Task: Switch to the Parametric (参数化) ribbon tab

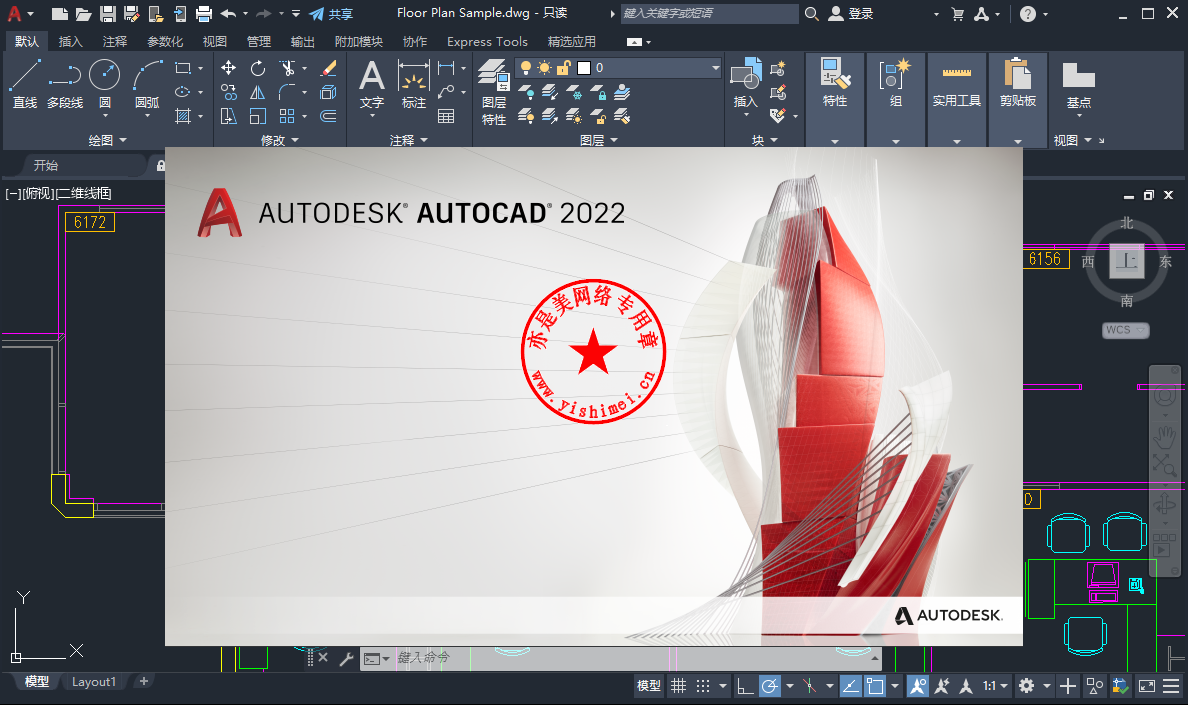Action: [165, 42]
